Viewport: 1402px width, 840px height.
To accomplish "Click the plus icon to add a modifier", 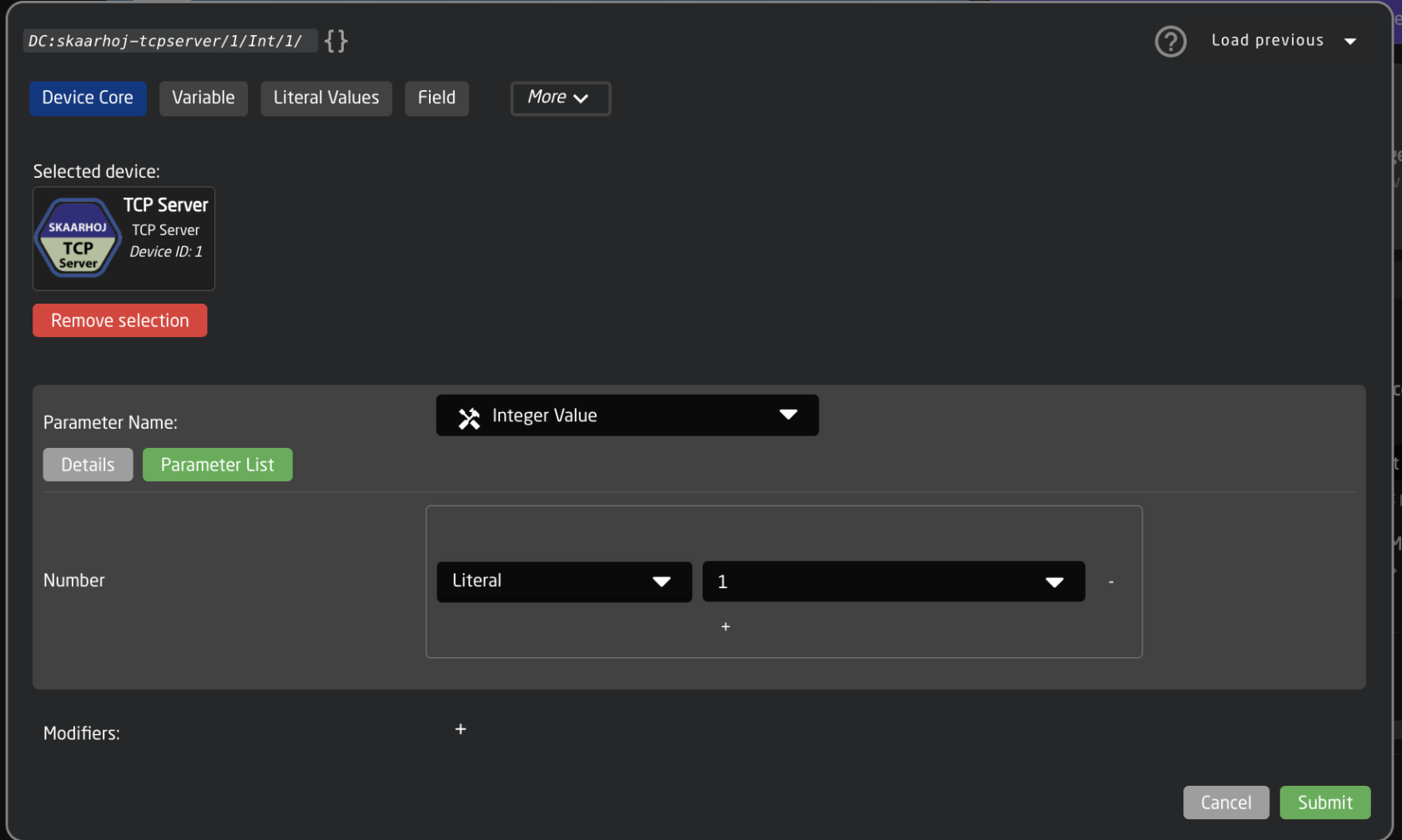I will [460, 730].
